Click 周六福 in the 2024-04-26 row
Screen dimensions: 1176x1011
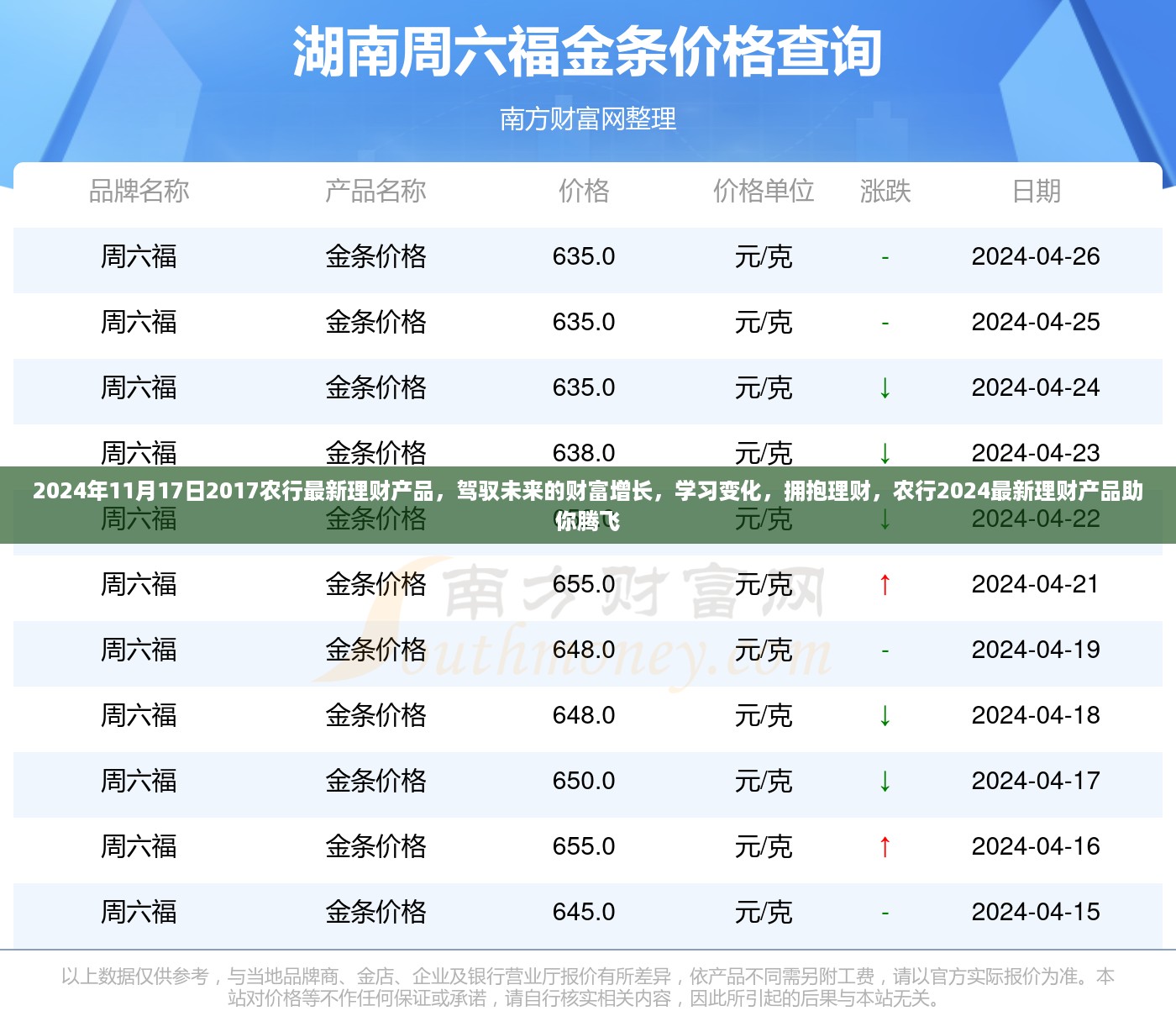coord(139,256)
